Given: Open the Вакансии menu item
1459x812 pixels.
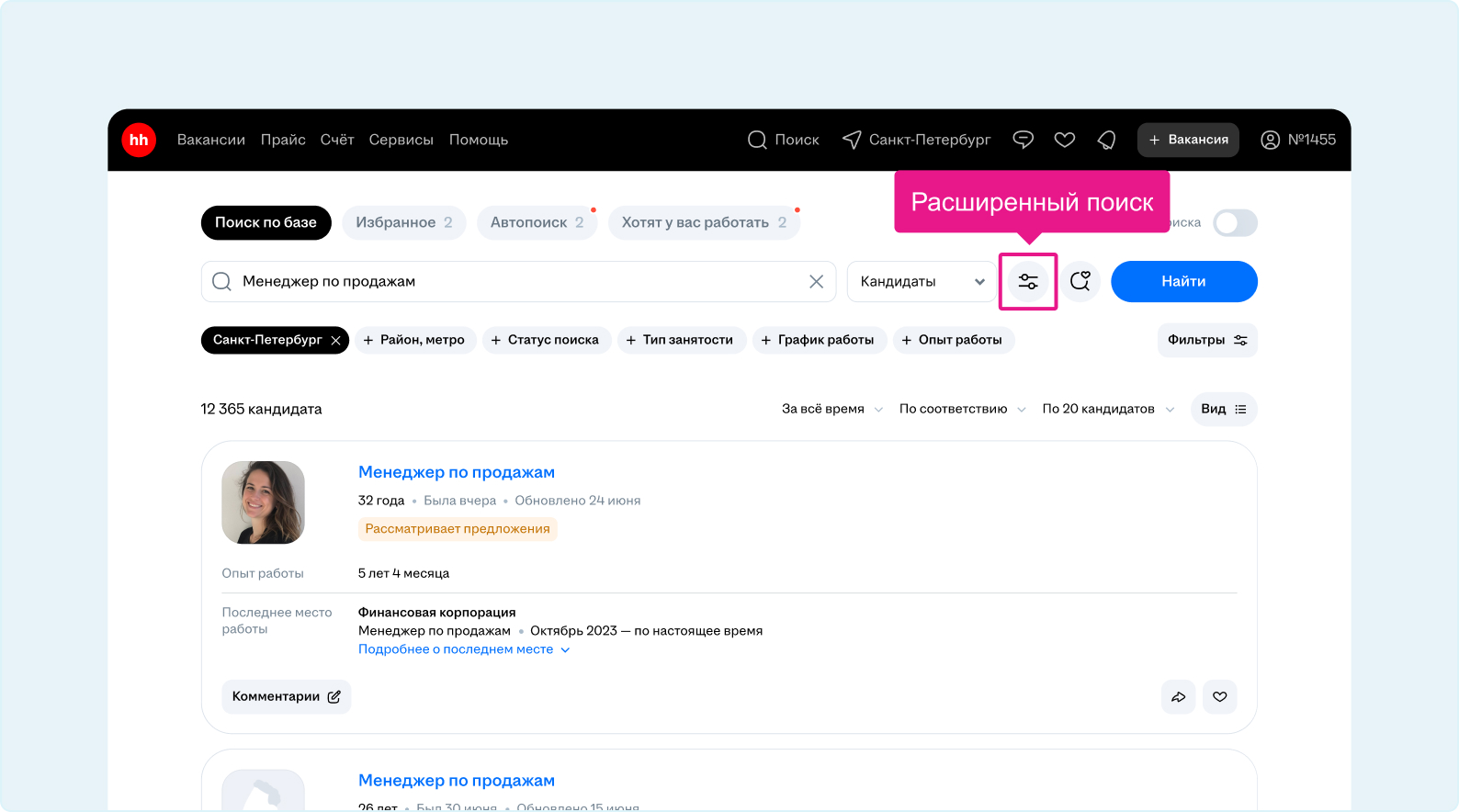Looking at the screenshot, I should click(211, 140).
